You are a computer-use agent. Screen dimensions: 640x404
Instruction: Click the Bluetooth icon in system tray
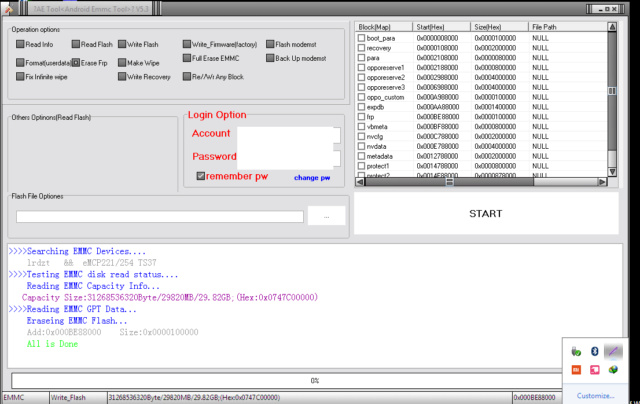(x=595, y=351)
